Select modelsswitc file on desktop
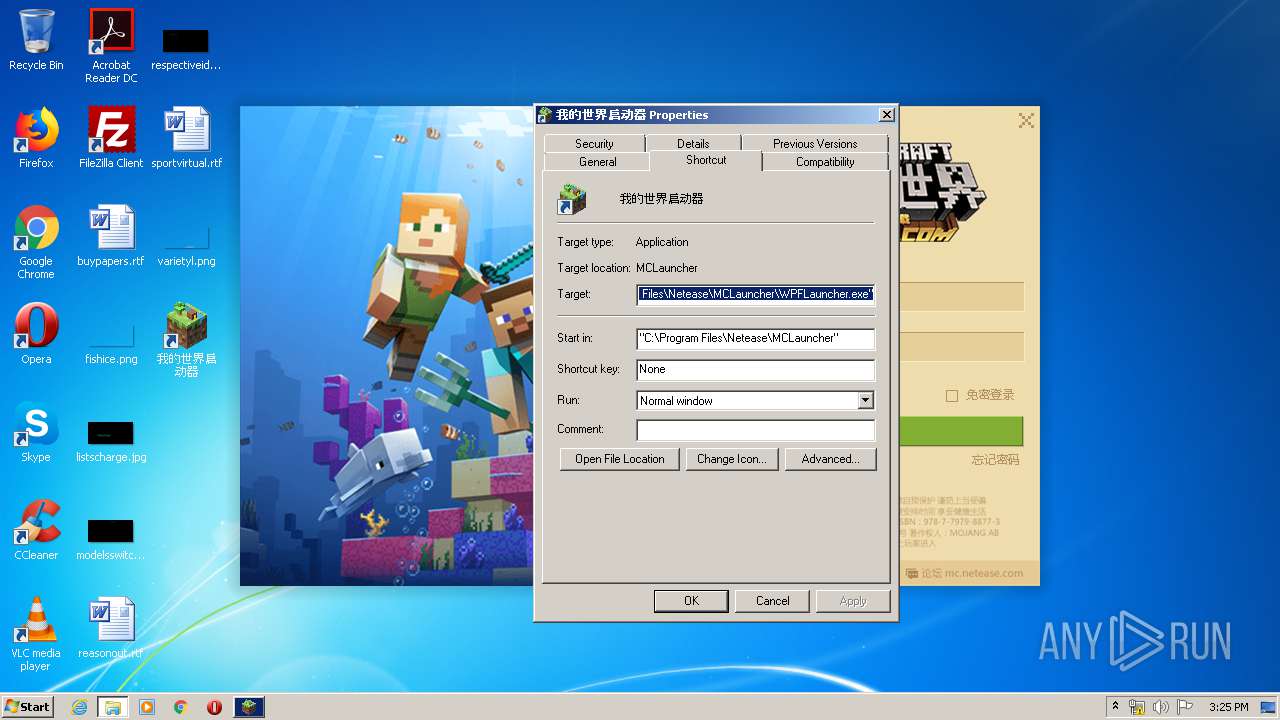This screenshot has width=1280, height=720. tap(111, 540)
